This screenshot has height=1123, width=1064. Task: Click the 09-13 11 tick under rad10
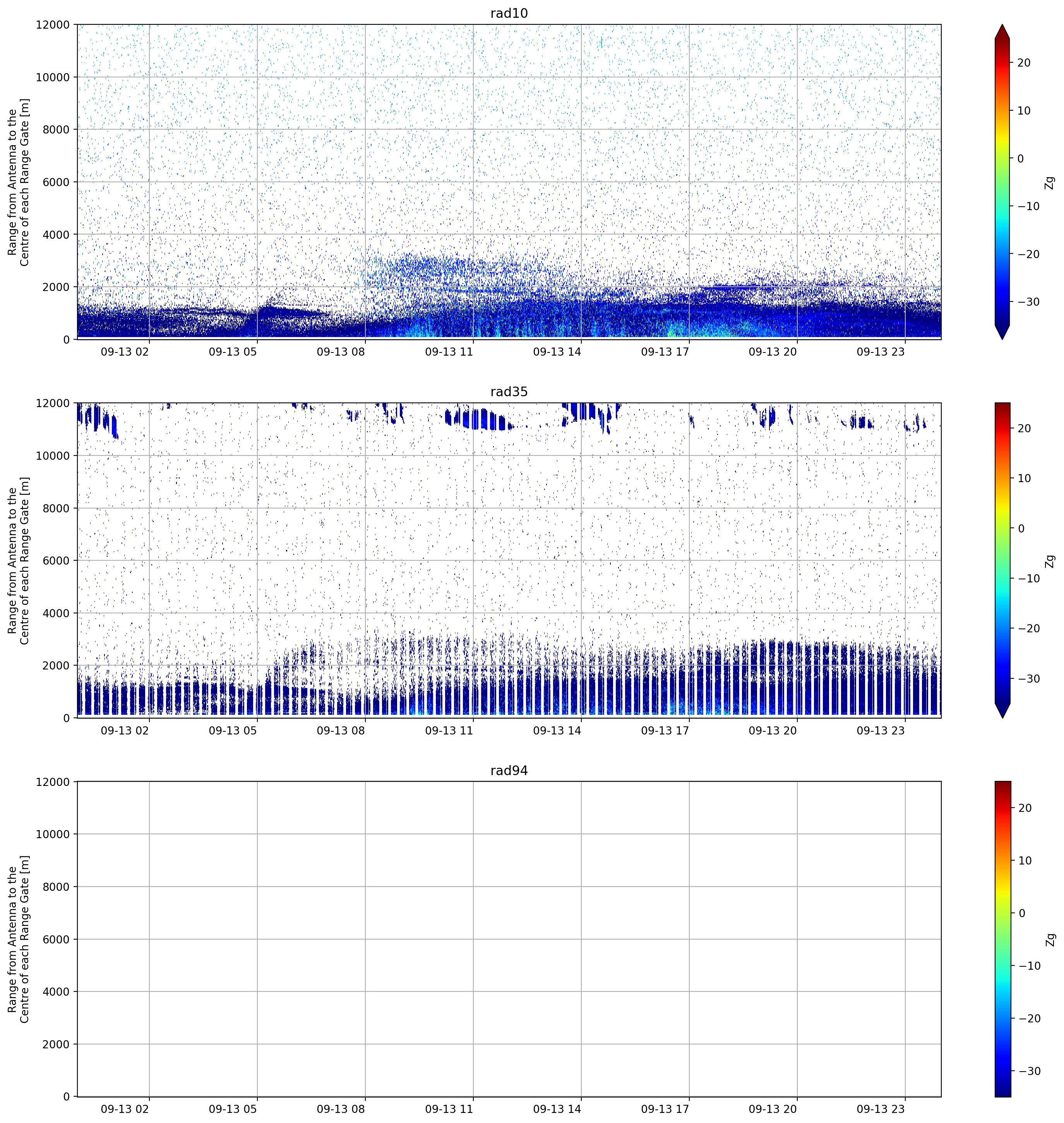pyautogui.click(x=449, y=352)
